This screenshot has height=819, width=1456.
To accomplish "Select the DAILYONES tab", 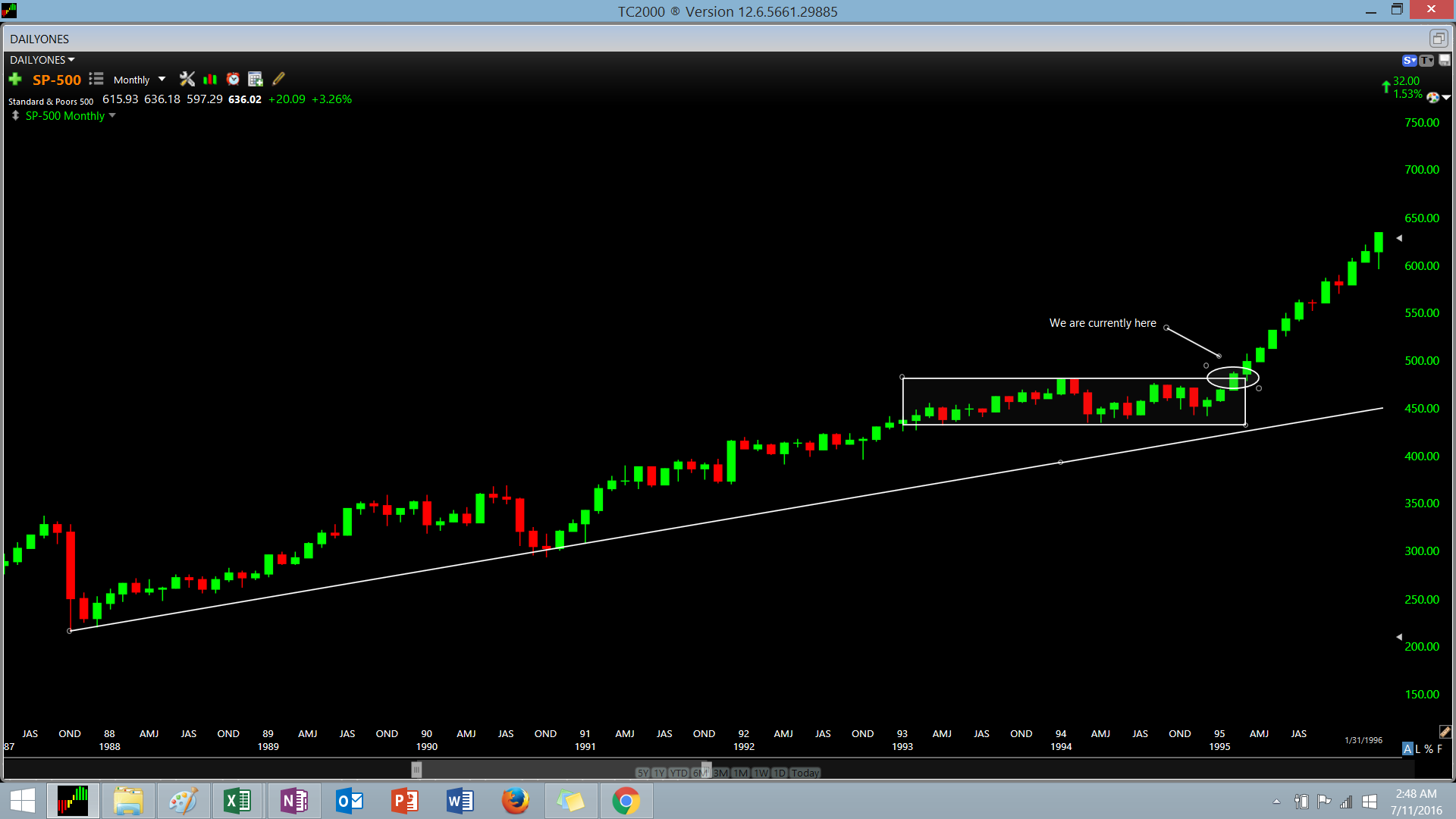I will coord(39,39).
